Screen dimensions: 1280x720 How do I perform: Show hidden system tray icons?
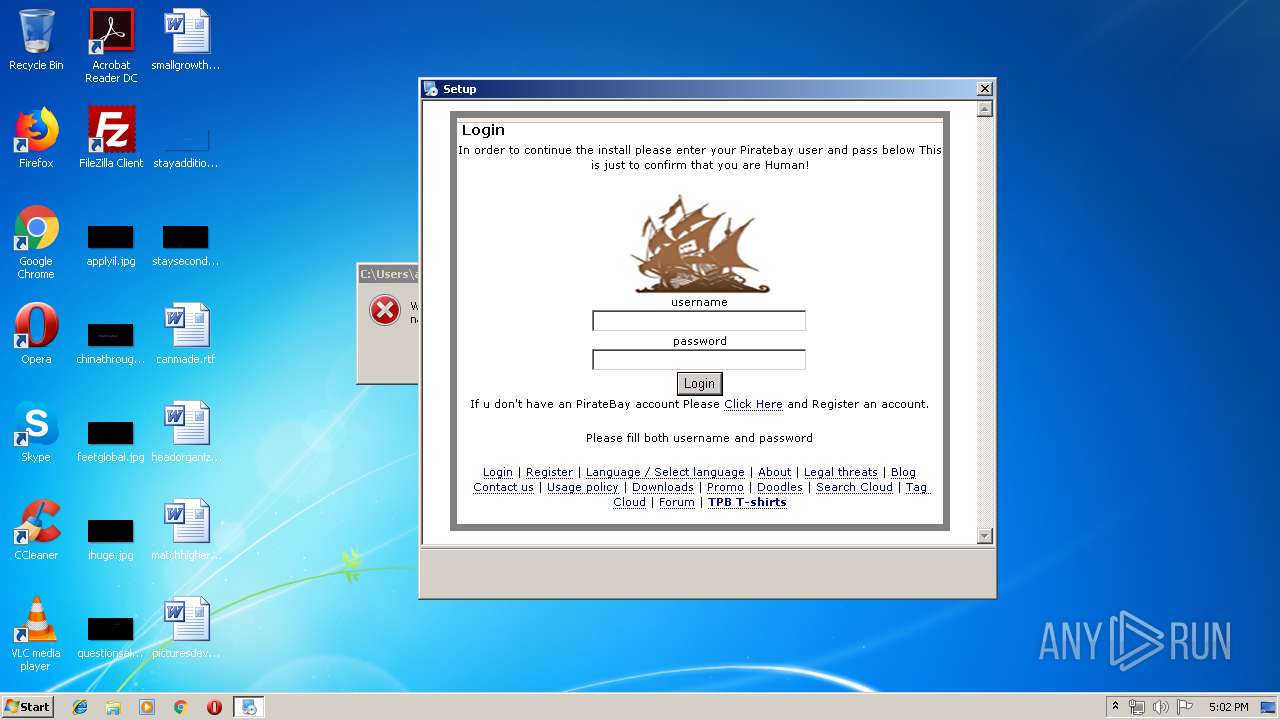point(1115,707)
